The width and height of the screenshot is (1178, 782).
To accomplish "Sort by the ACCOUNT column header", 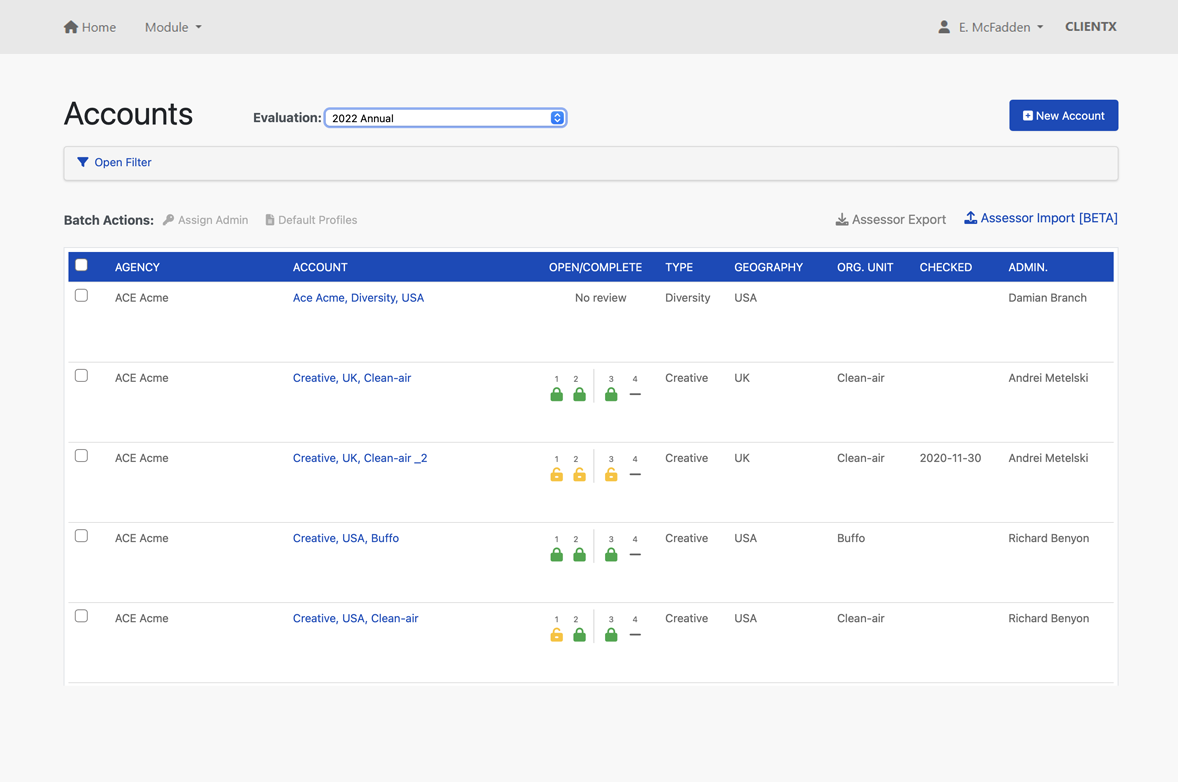I will tap(320, 267).
